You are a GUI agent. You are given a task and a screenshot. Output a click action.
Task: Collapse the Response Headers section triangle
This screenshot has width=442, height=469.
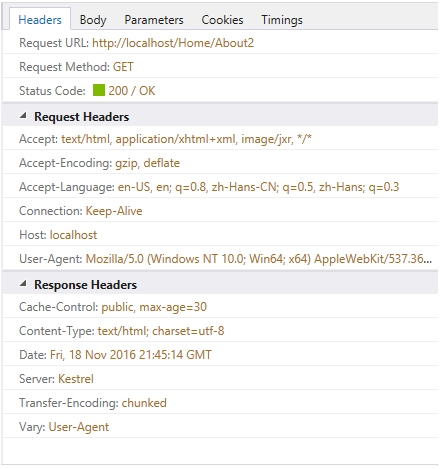tap(23, 284)
